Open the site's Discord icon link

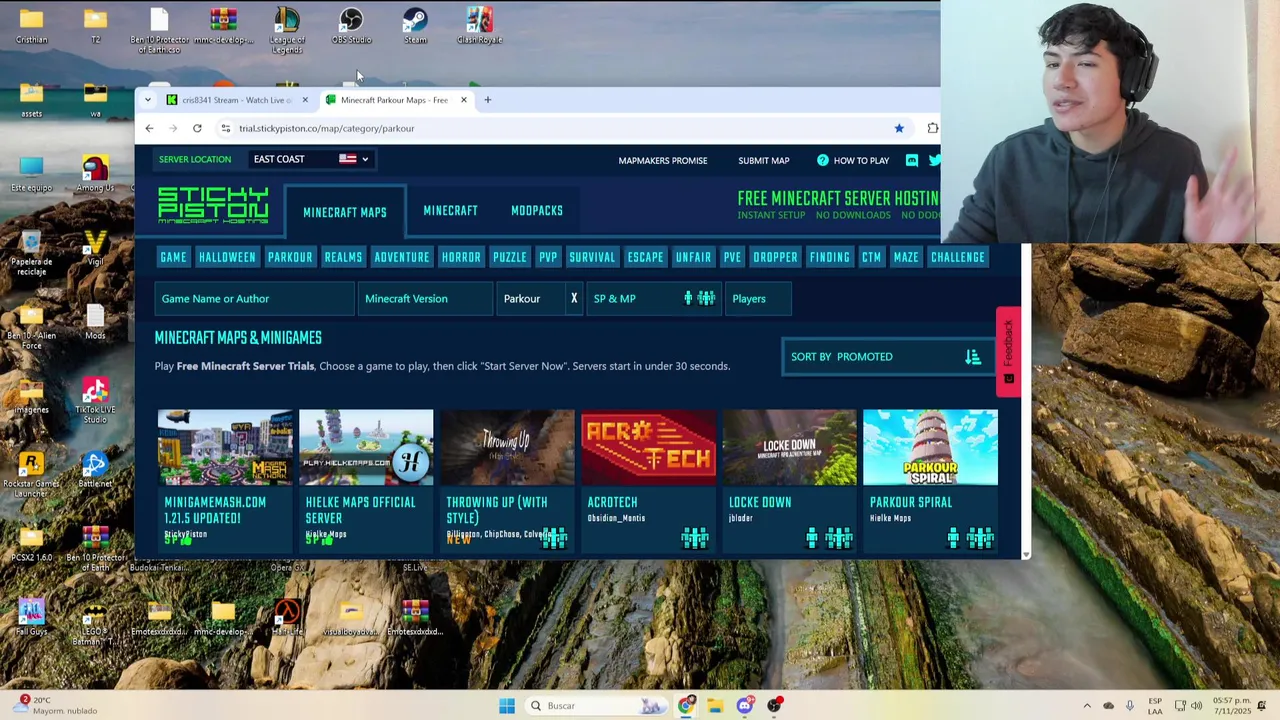click(911, 160)
